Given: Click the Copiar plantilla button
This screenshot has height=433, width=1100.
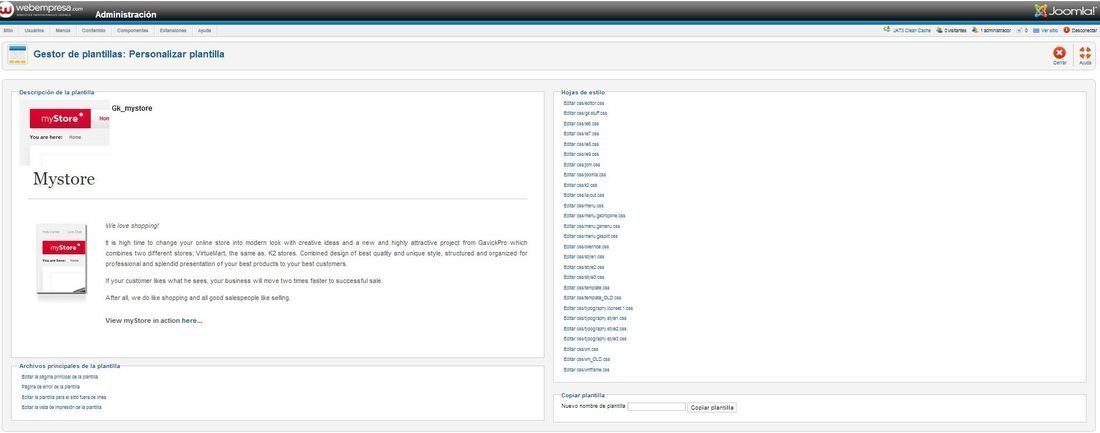Looking at the screenshot, I should 711,407.
